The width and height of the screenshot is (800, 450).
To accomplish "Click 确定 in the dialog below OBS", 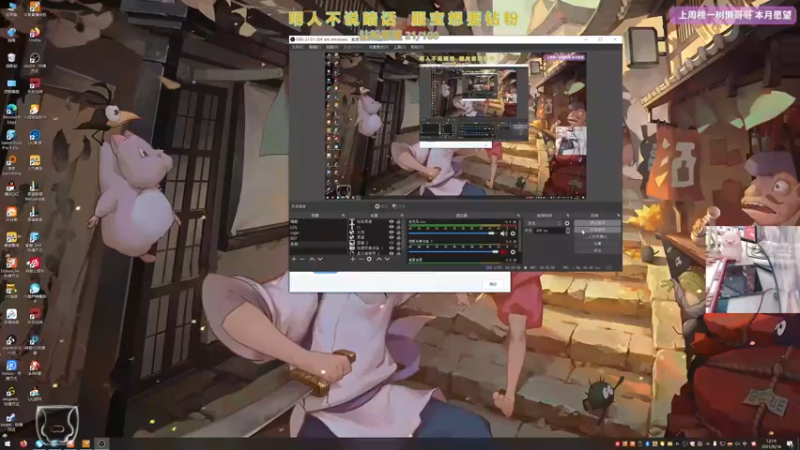I will 493,284.
